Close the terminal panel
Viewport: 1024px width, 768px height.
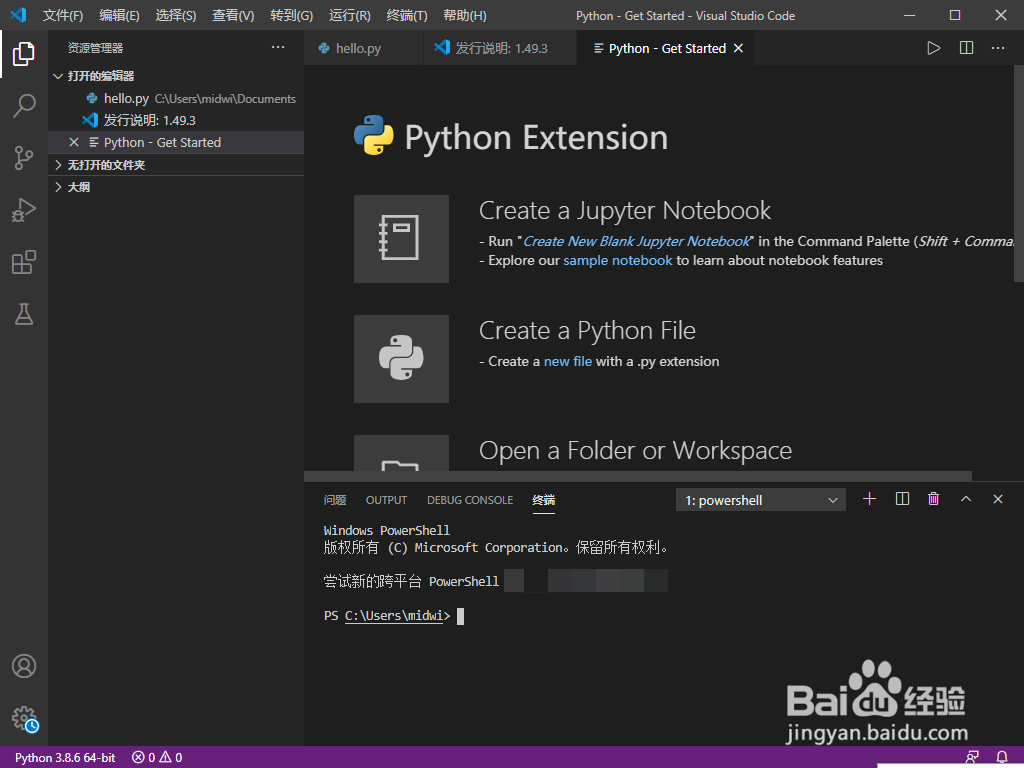point(998,499)
